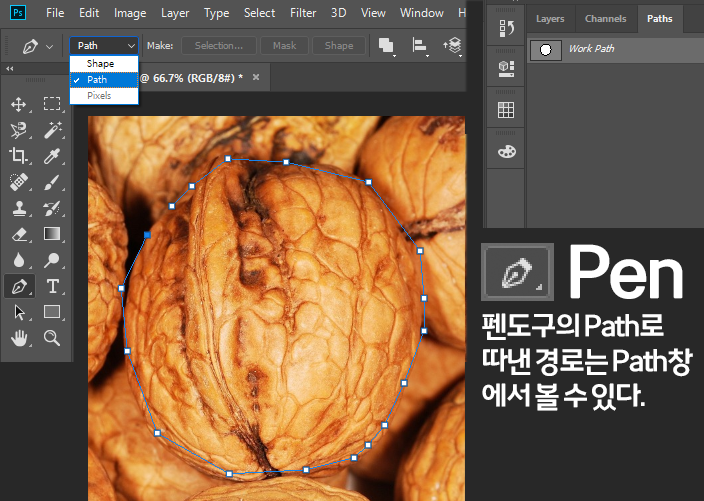This screenshot has width=704, height=501.
Task: Open the Pen tool preset picker
Action: [49, 46]
